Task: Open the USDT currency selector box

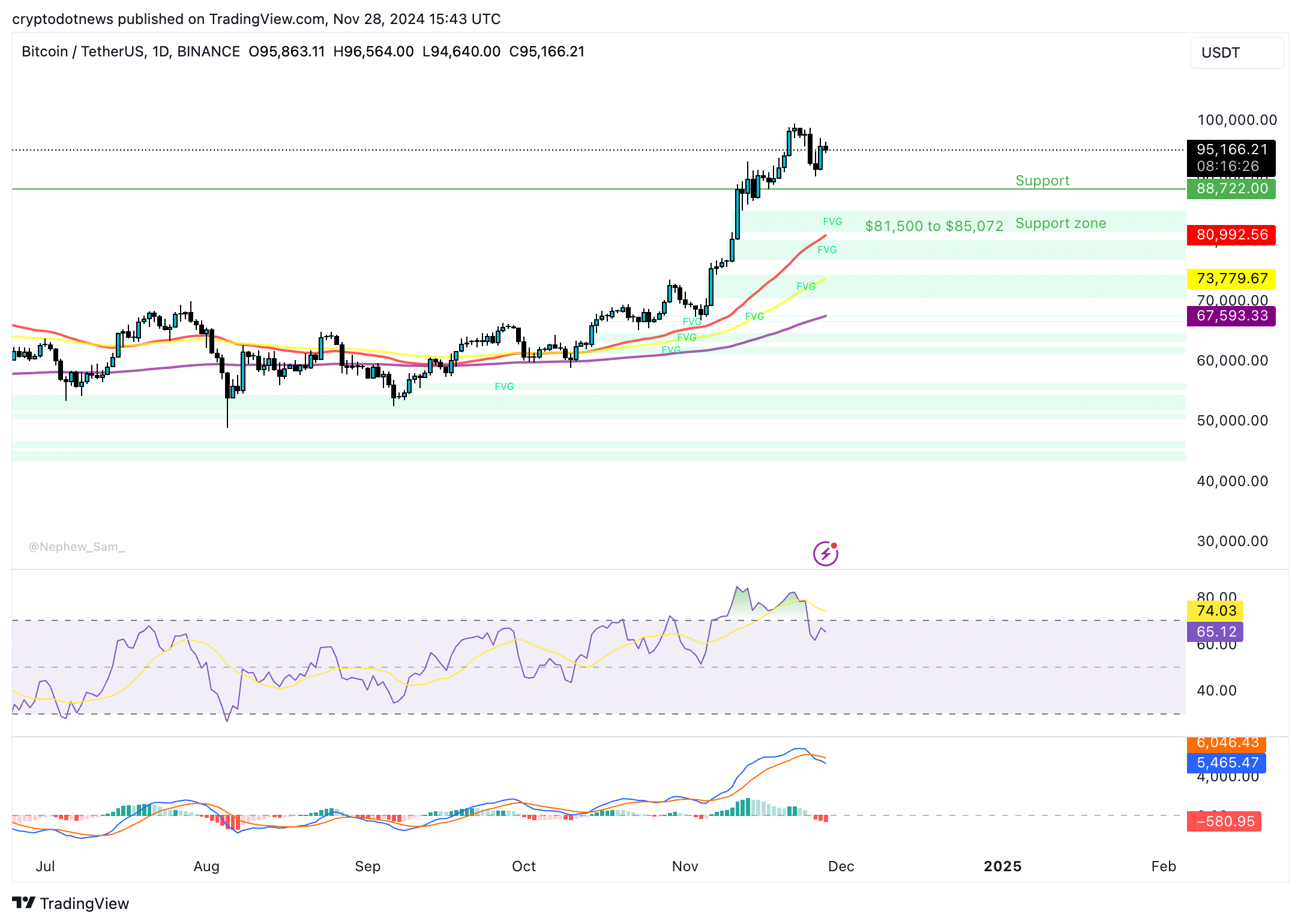Action: pos(1237,53)
